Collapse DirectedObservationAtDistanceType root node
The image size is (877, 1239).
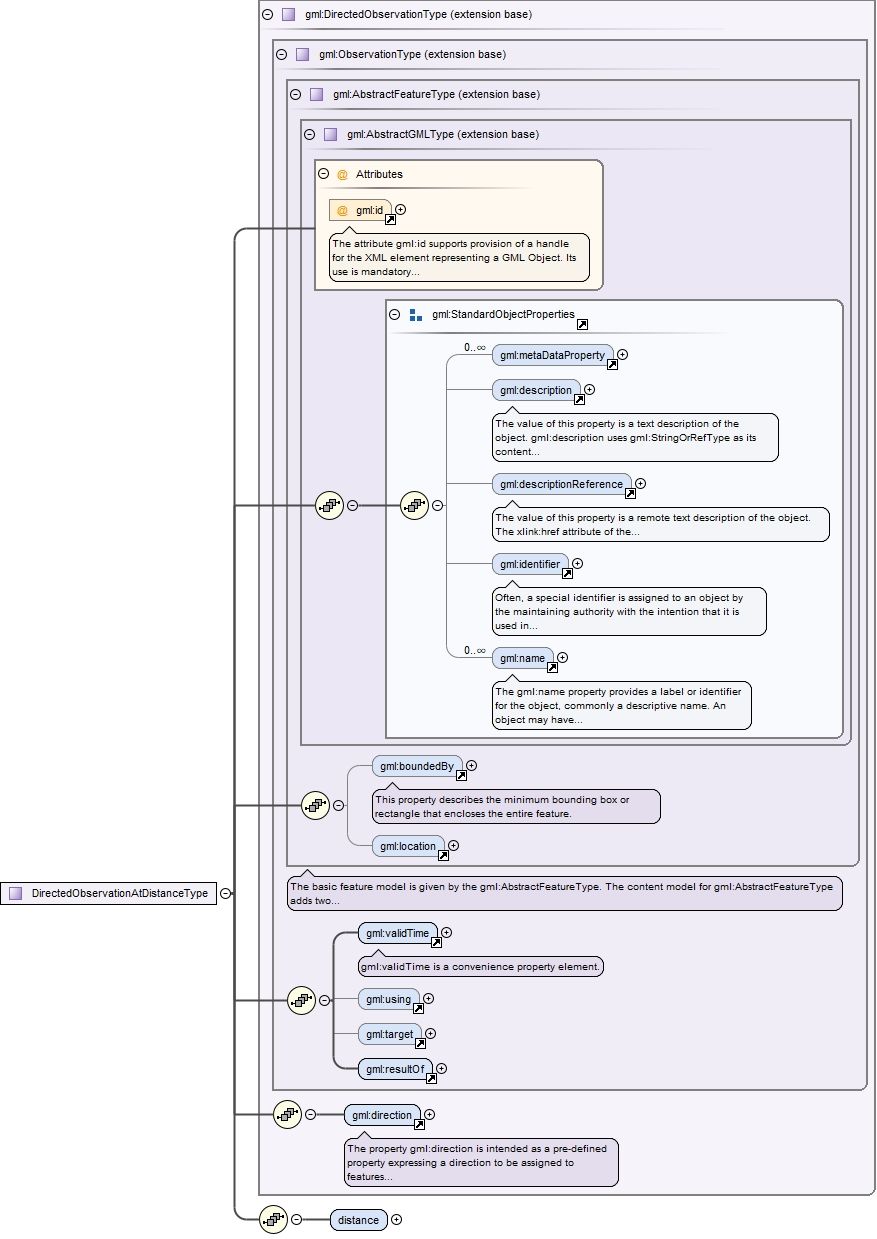(x=226, y=893)
